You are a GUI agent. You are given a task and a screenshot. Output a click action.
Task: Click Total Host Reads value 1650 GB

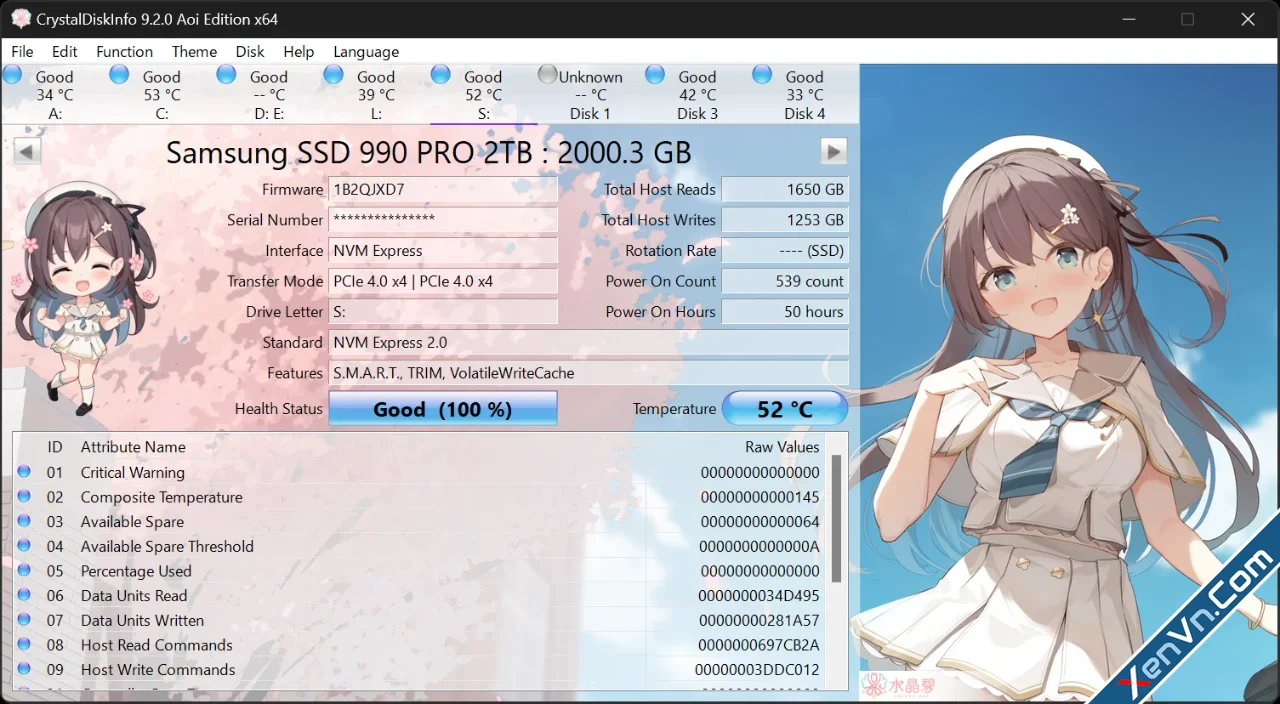pos(785,189)
